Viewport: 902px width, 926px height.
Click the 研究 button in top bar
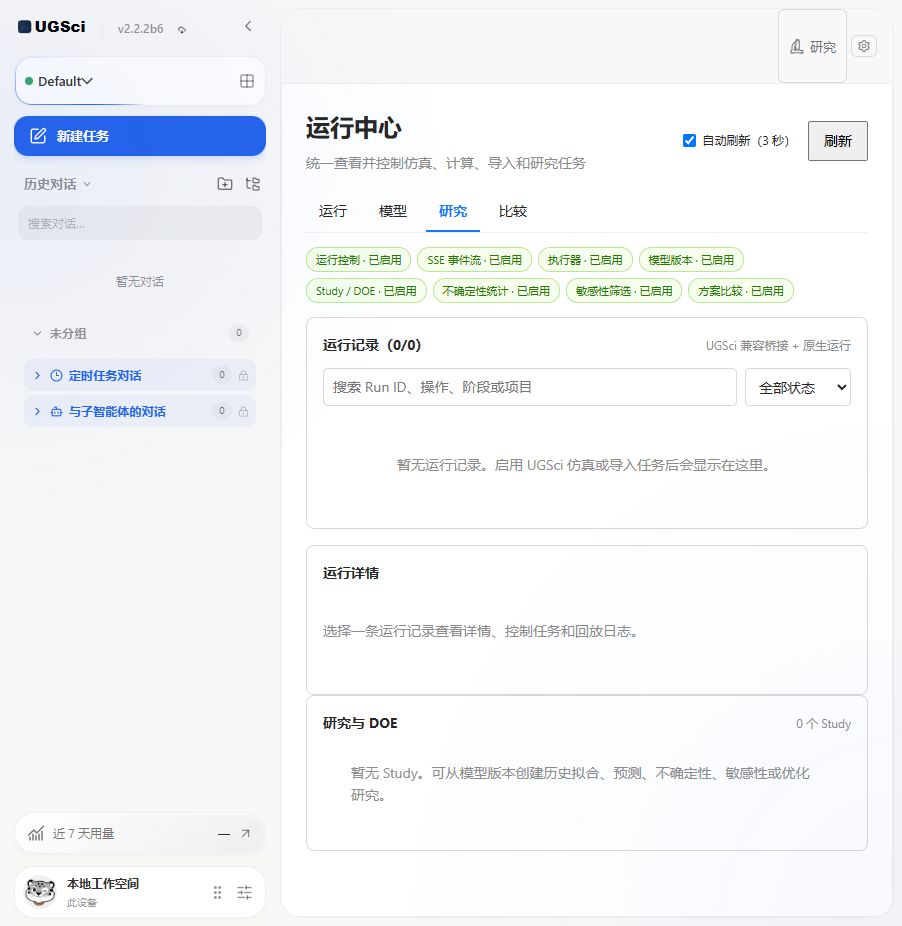813,47
